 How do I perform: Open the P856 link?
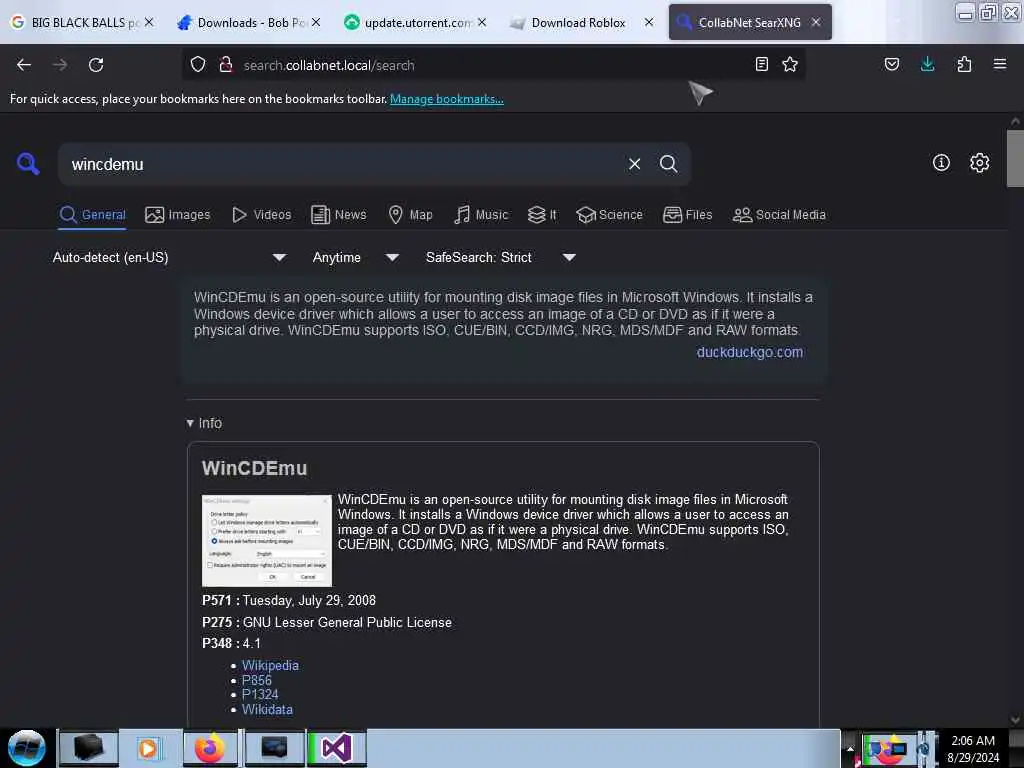[x=257, y=680]
